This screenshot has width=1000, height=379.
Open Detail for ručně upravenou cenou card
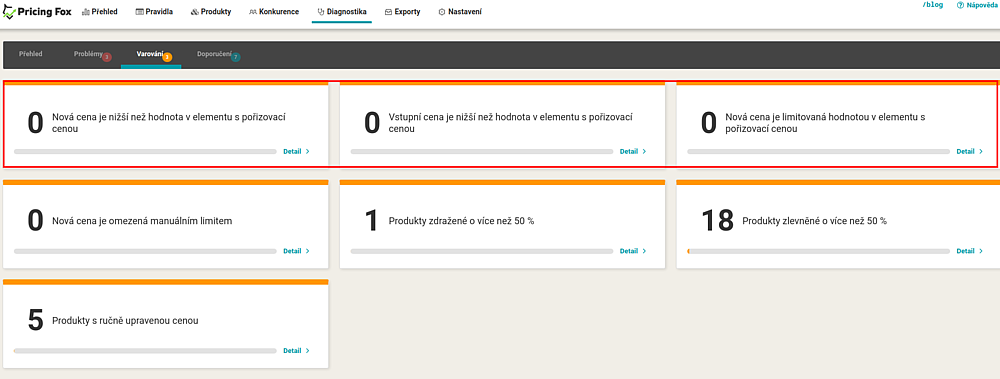tap(297, 350)
